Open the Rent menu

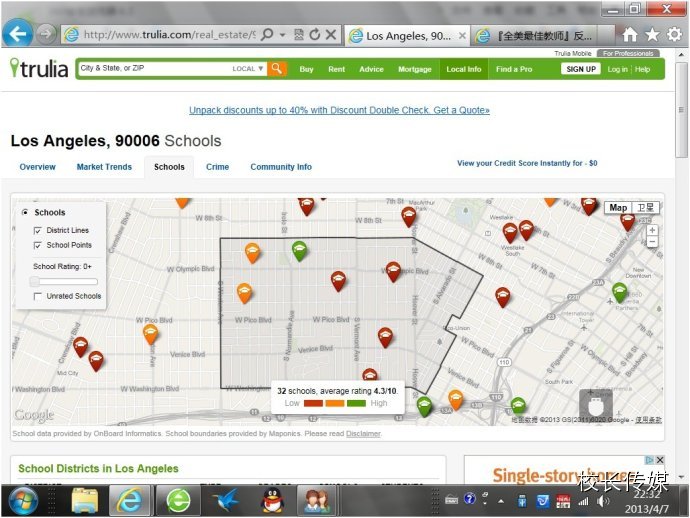(337, 69)
